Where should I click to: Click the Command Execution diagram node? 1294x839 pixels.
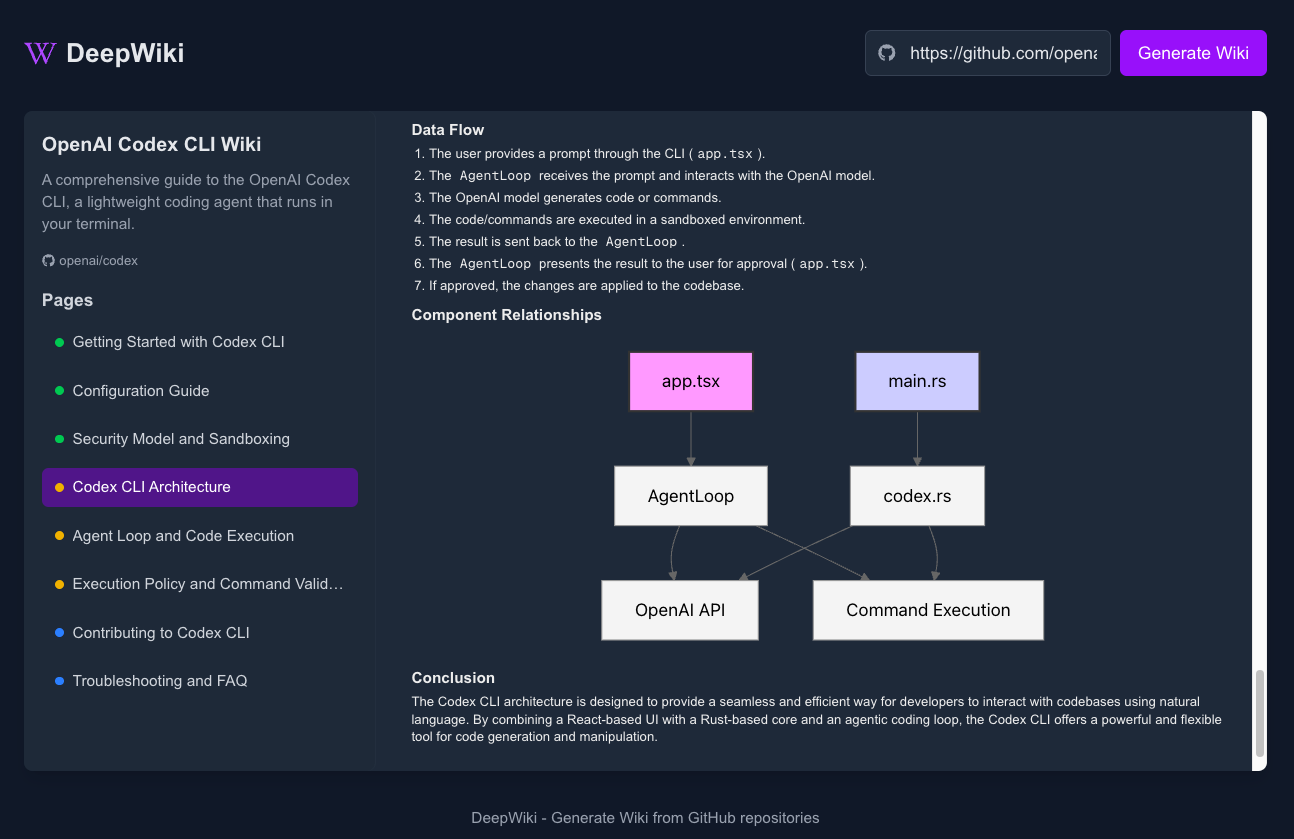tap(928, 610)
